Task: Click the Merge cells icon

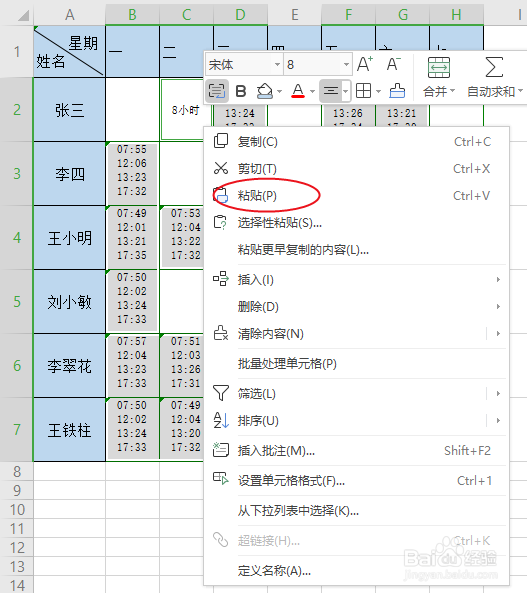Action: click(x=439, y=67)
